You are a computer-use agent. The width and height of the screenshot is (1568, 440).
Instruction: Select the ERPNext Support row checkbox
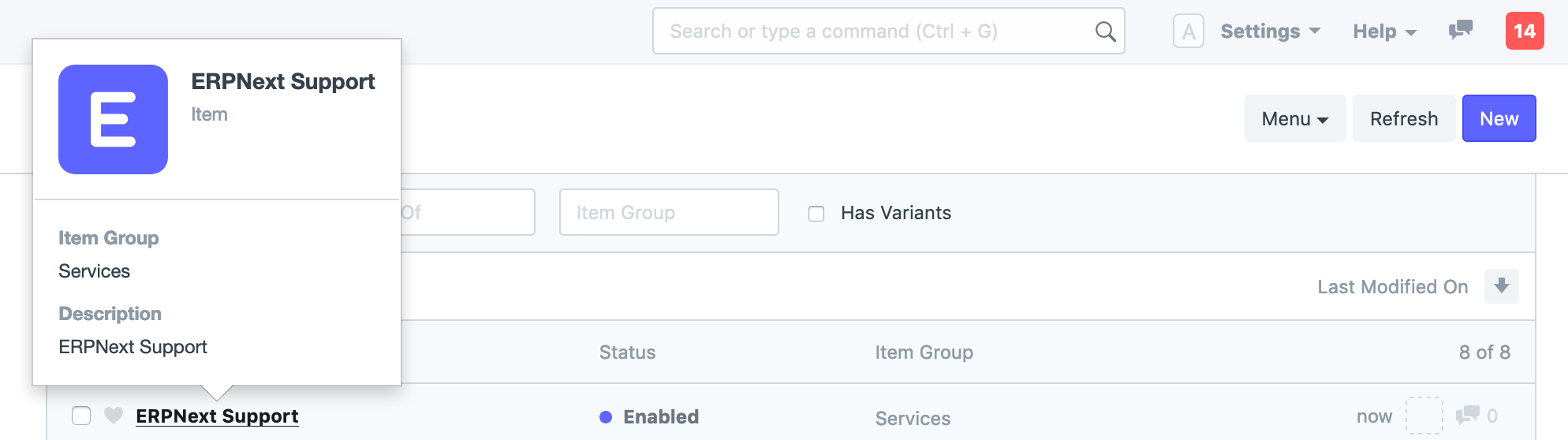(x=81, y=416)
